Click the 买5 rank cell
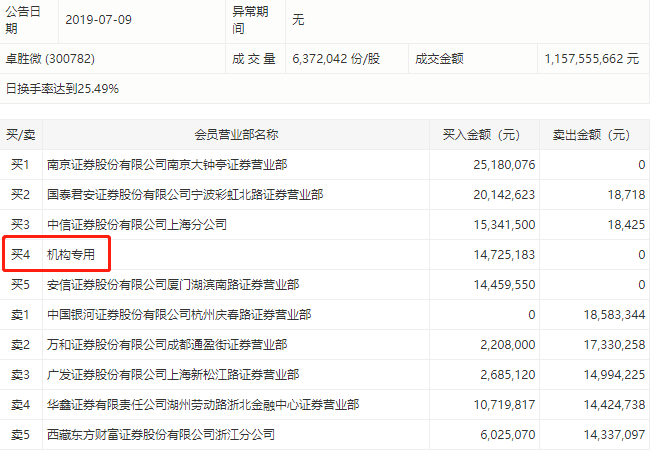This screenshot has height=453, width=661. tap(20, 285)
